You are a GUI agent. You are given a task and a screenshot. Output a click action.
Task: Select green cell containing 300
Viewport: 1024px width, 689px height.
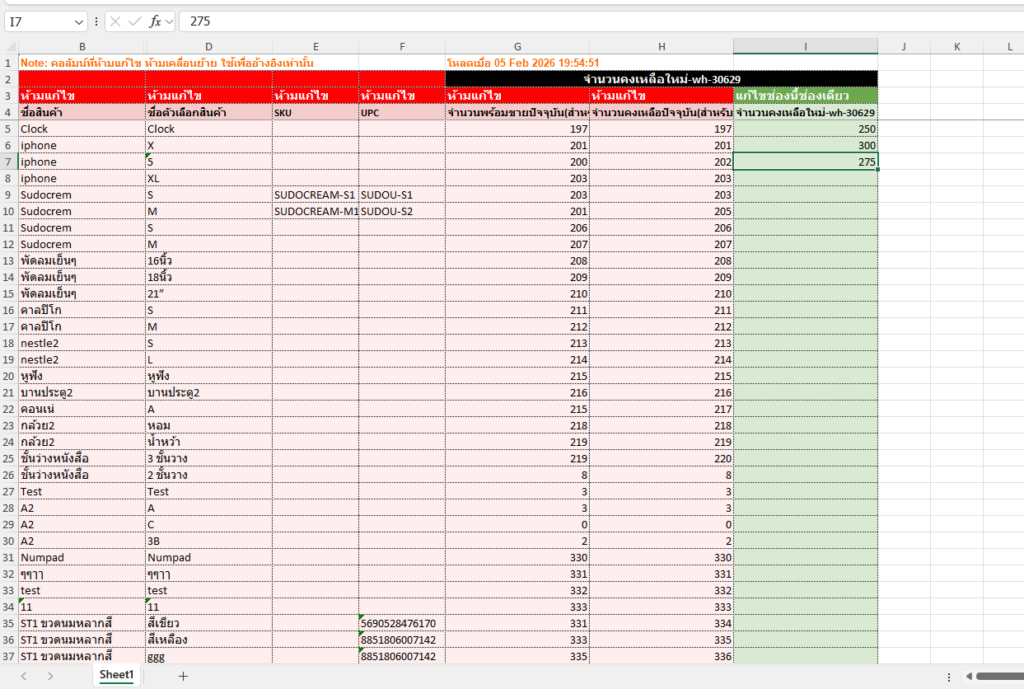(x=805, y=145)
